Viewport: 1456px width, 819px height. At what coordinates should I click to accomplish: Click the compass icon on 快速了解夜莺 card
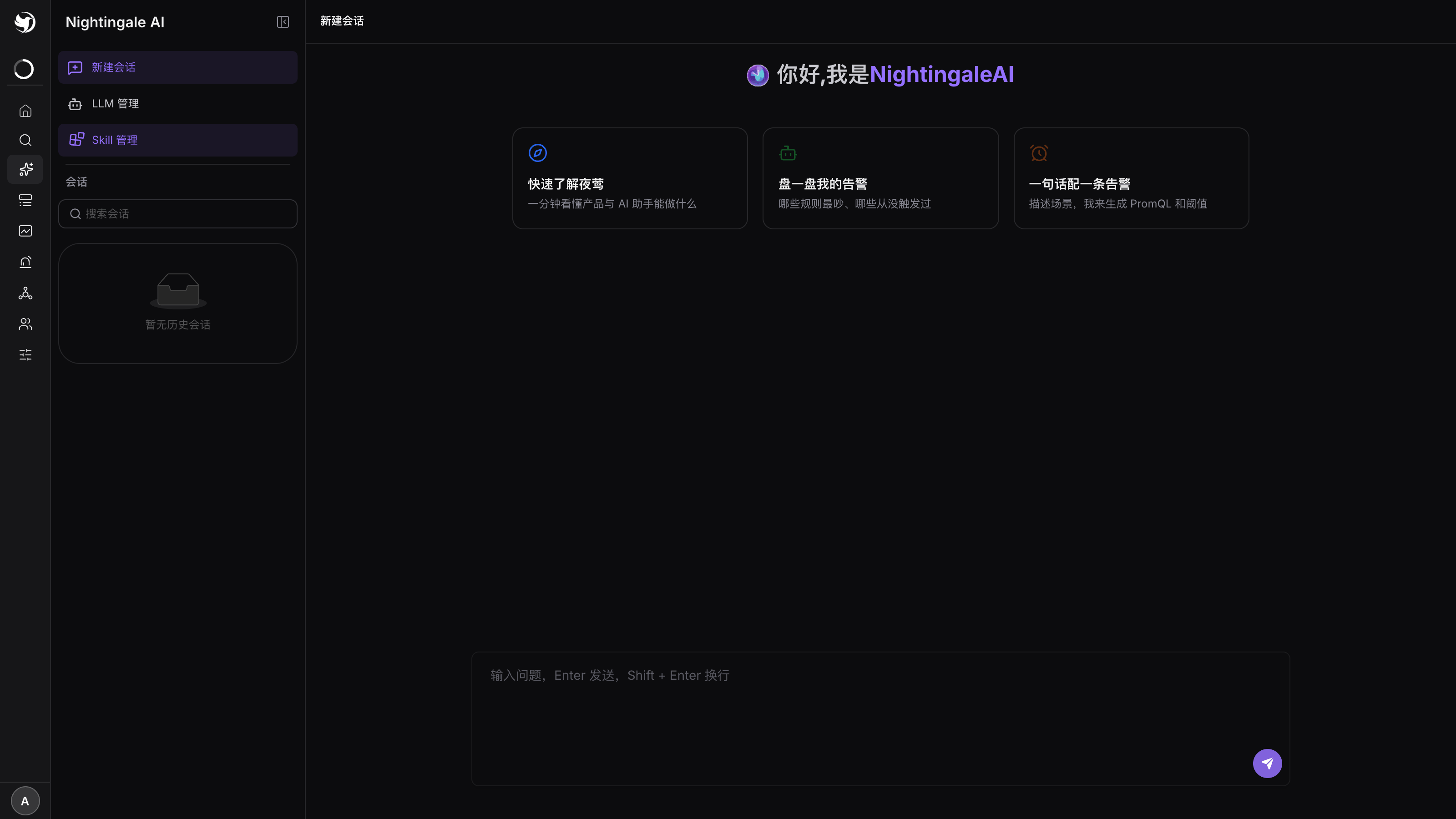pyautogui.click(x=537, y=152)
